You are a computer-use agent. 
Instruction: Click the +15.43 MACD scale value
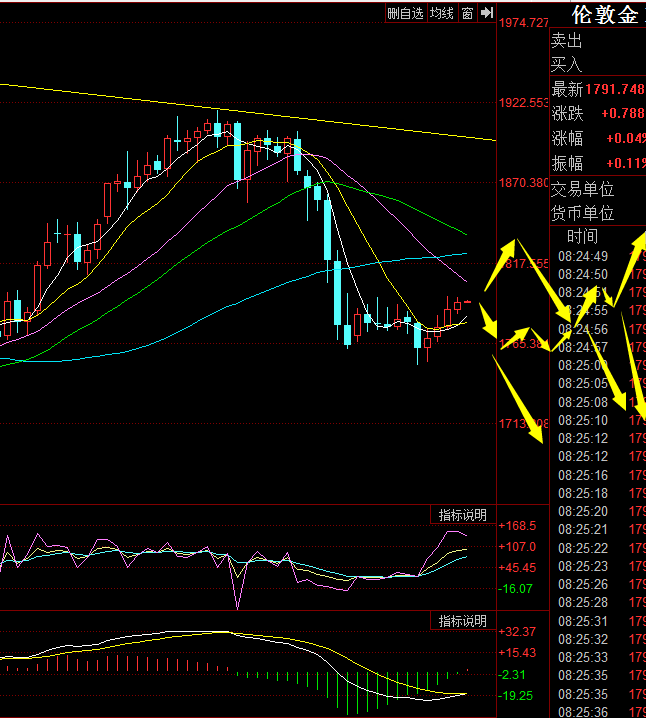pos(517,653)
